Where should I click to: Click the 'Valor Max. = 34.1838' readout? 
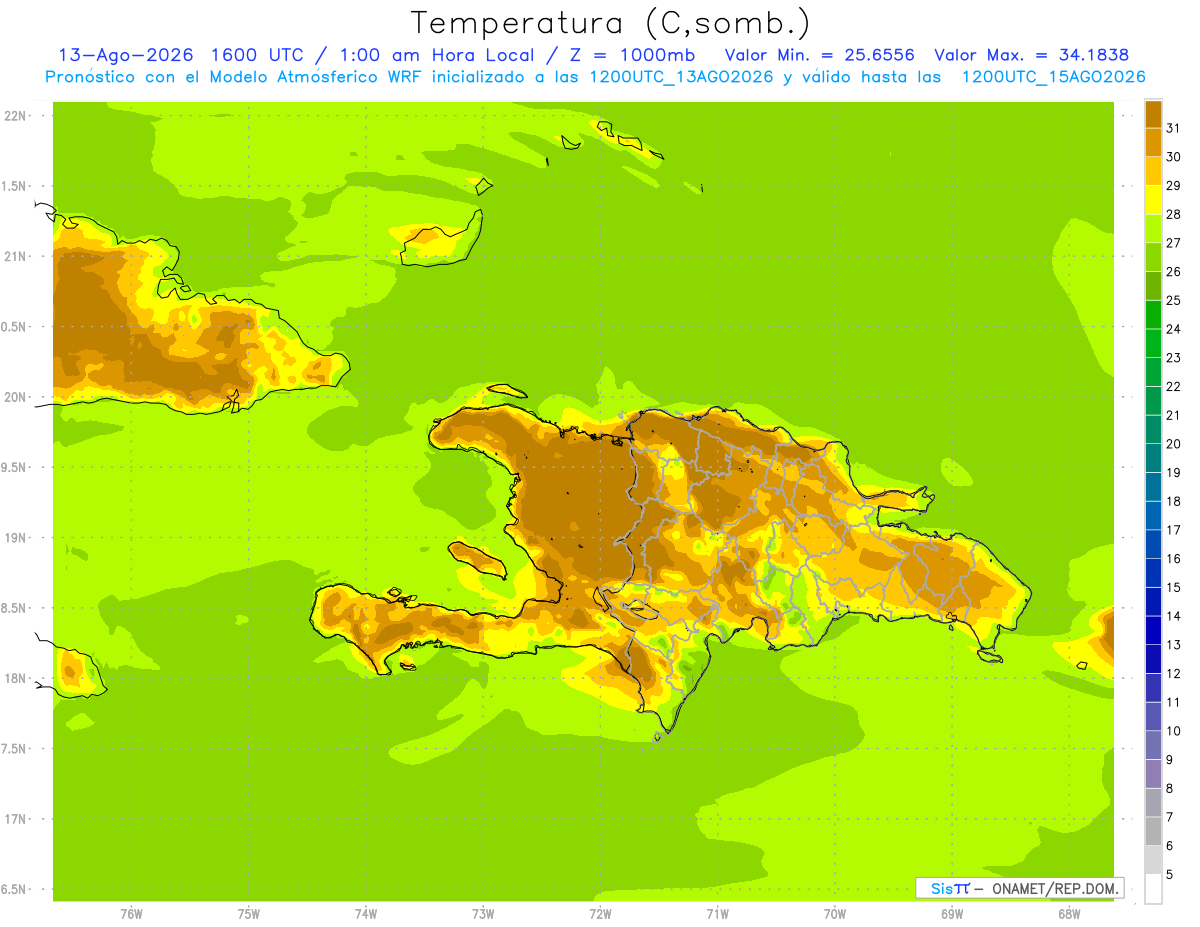(1031, 55)
